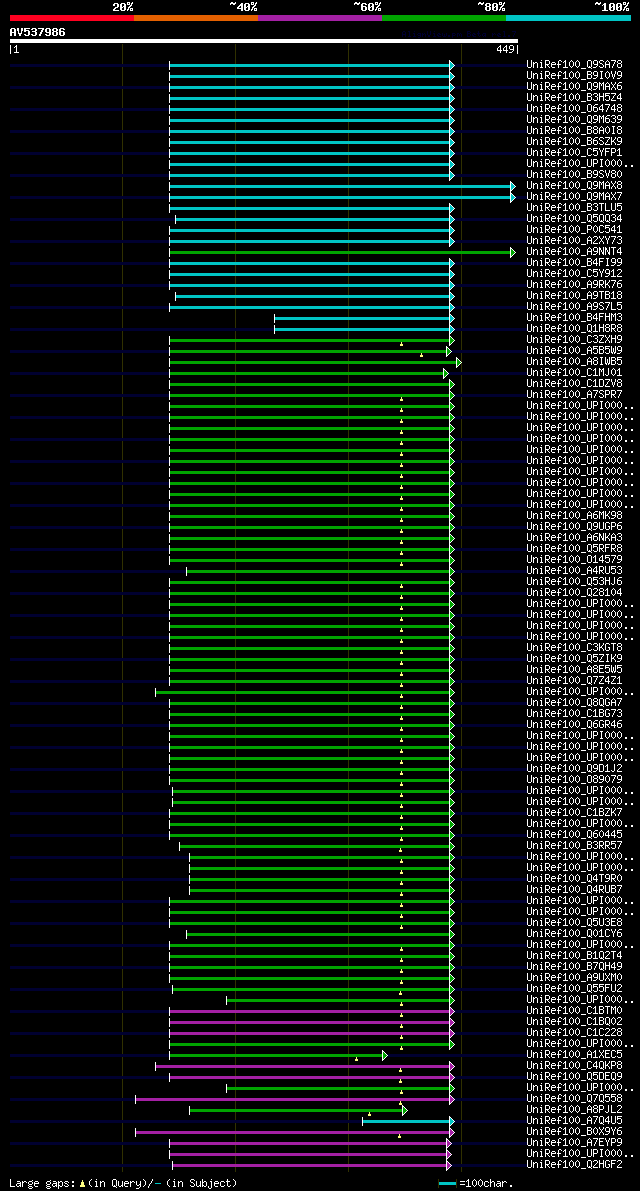Open hit UniRef100_A9S7L5
Image resolution: width=640 pixels, height=1191 pixels.
574,307
